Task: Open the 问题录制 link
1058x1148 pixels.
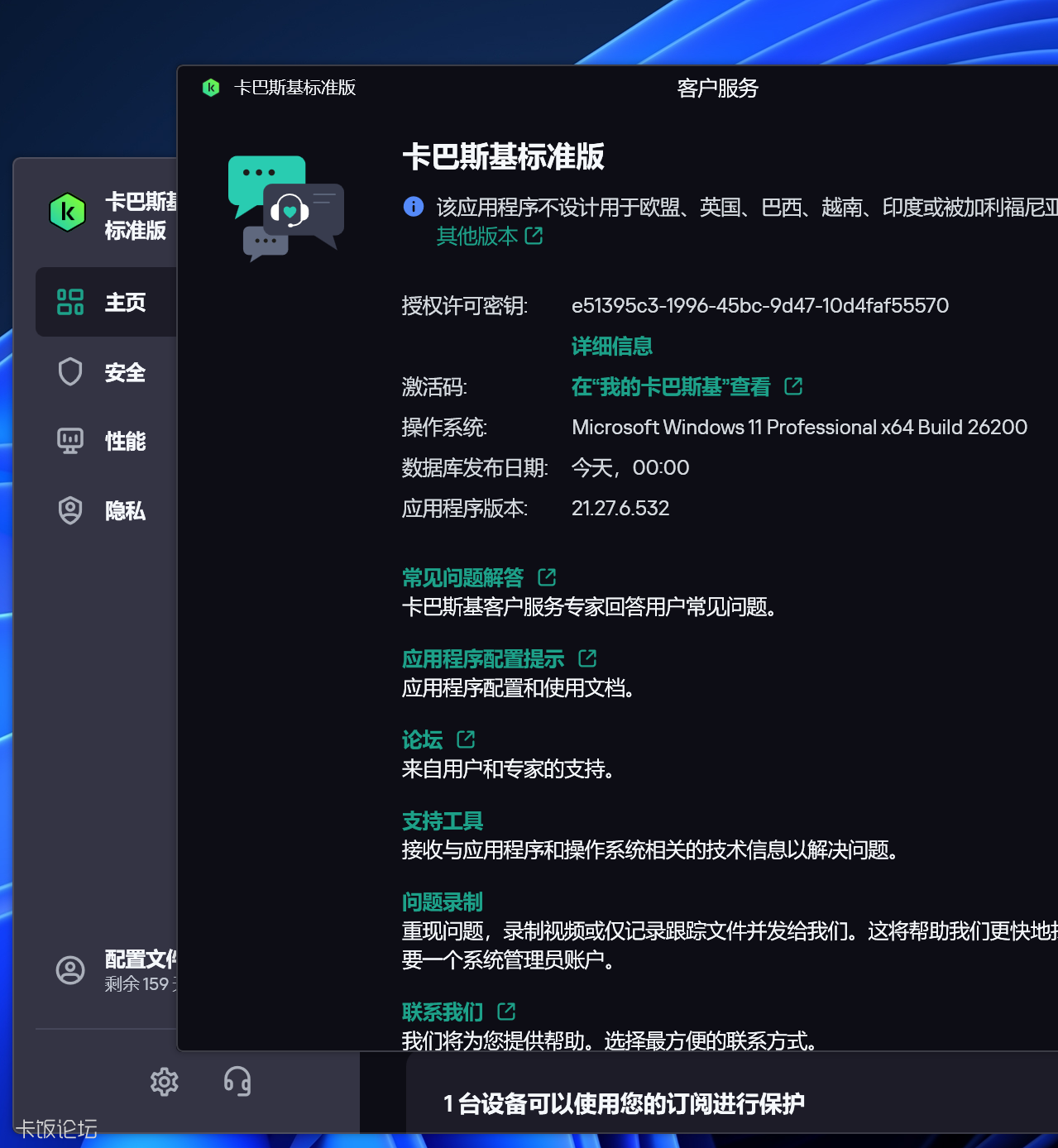Action: tap(443, 902)
